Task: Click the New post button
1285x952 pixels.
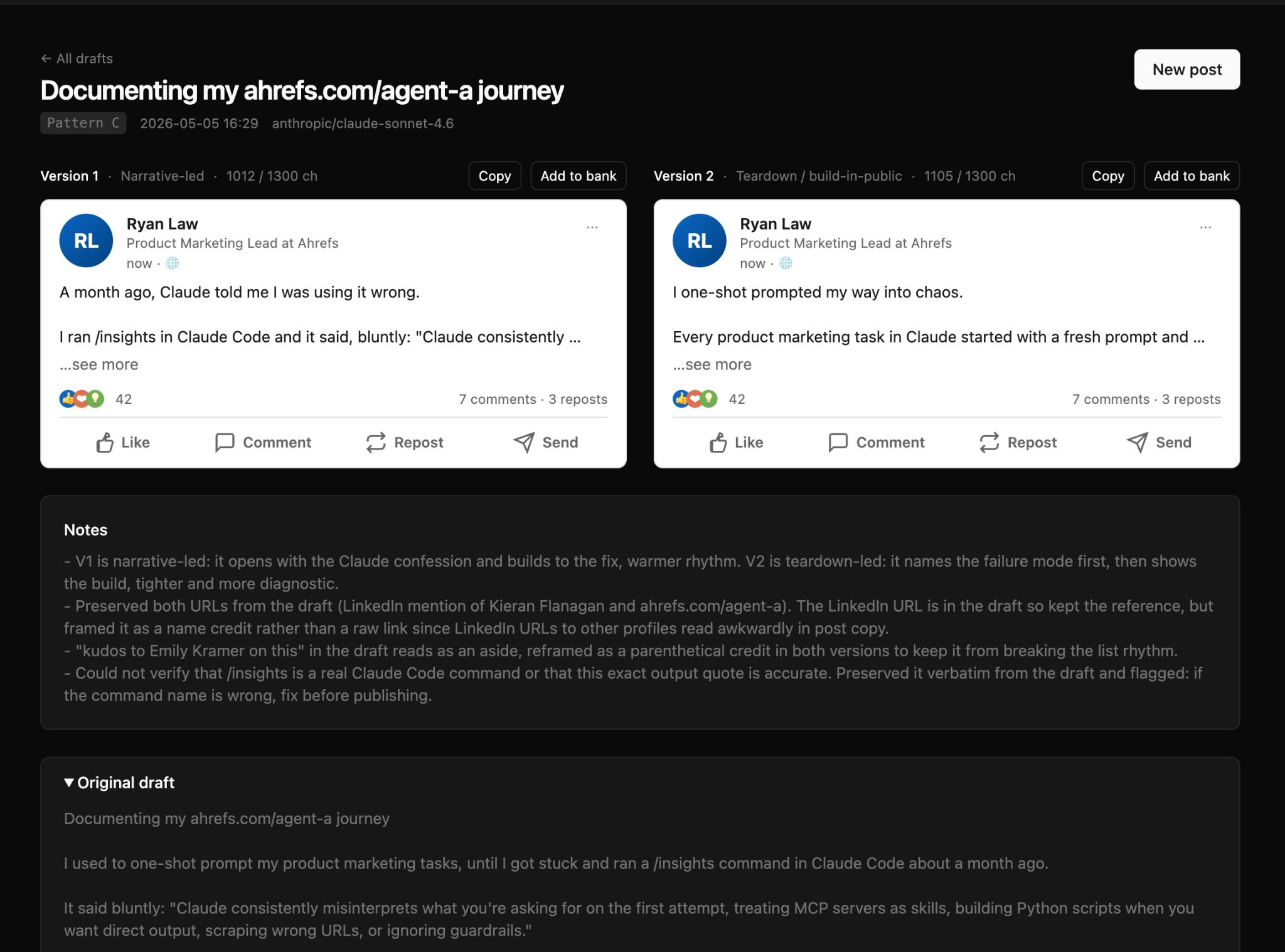Action: (x=1186, y=70)
